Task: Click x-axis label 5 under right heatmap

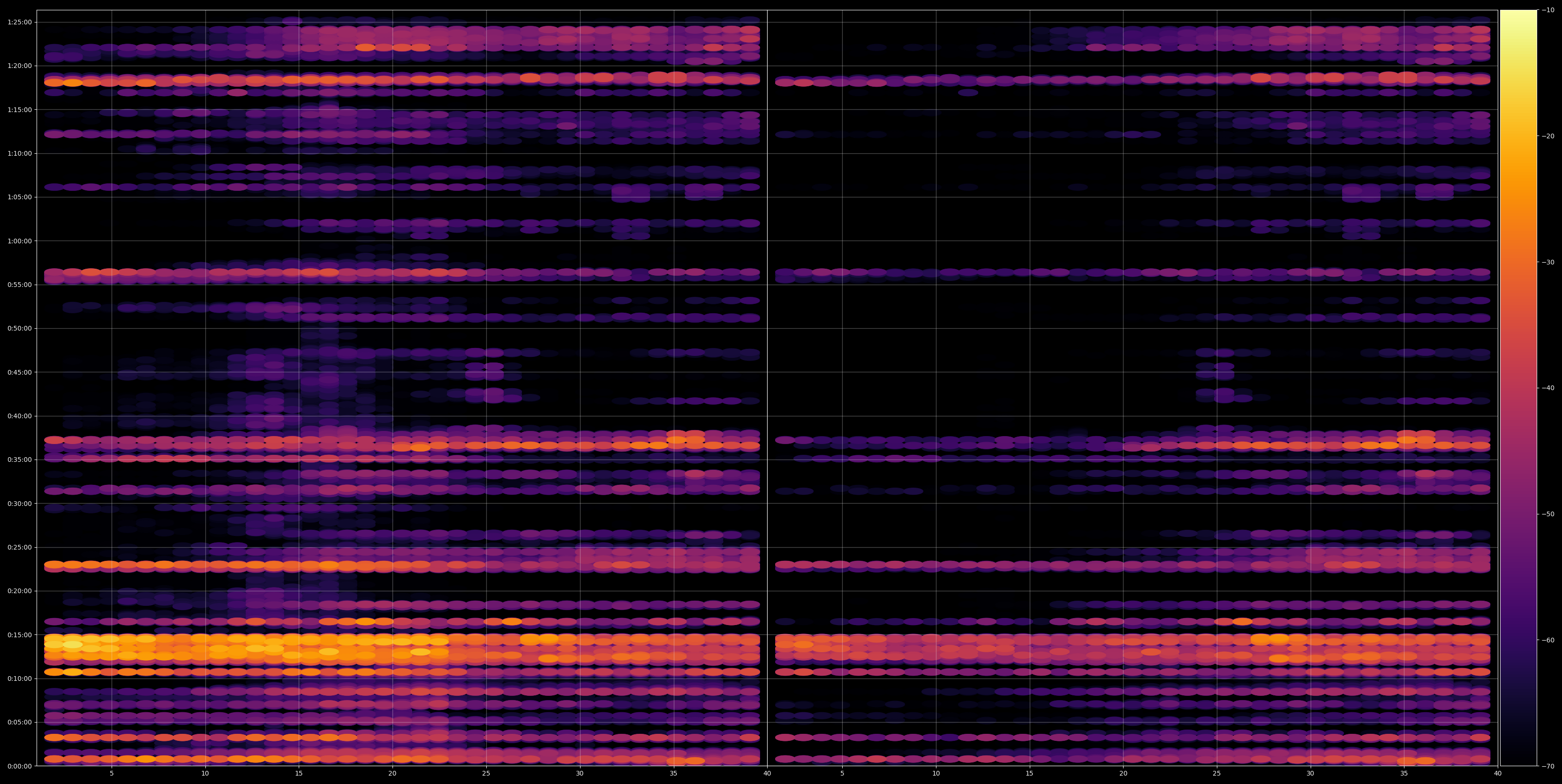Action: click(x=842, y=774)
